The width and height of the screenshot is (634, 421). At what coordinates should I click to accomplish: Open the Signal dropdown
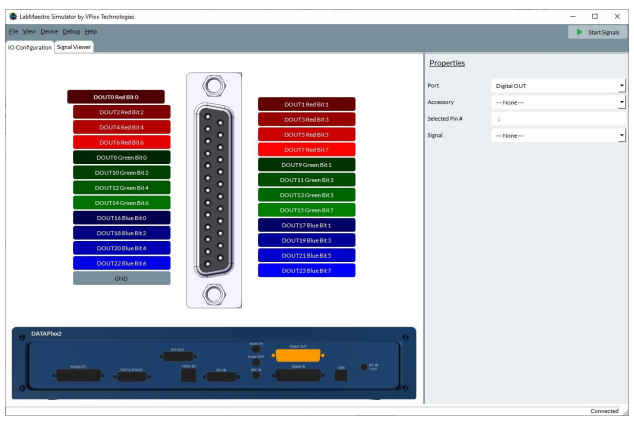click(x=559, y=135)
